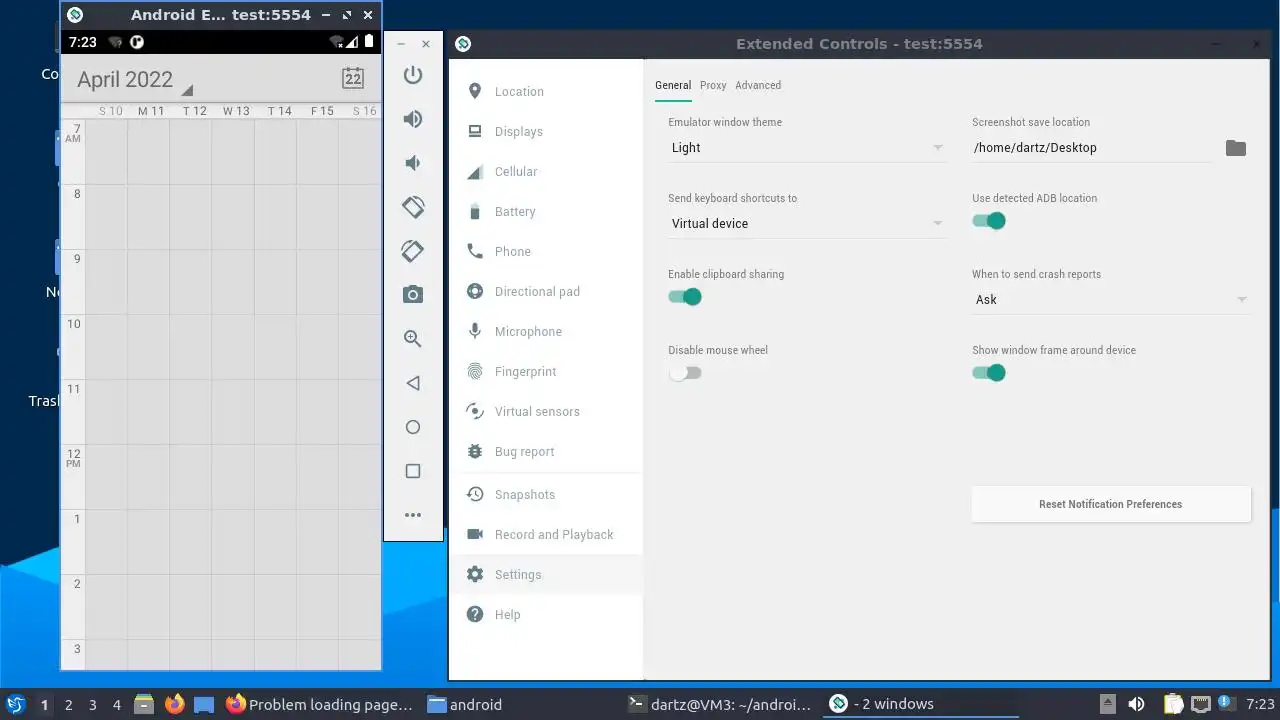The image size is (1280, 720).
Task: Open Help in the sidebar
Action: click(546, 614)
